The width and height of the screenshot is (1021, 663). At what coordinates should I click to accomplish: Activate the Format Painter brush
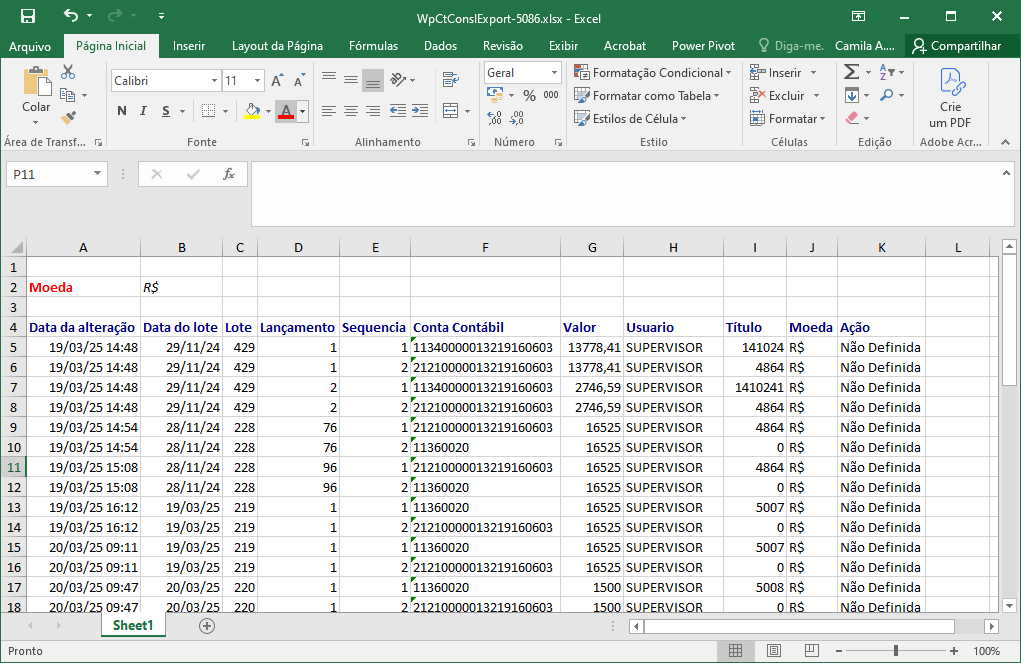coord(68,118)
